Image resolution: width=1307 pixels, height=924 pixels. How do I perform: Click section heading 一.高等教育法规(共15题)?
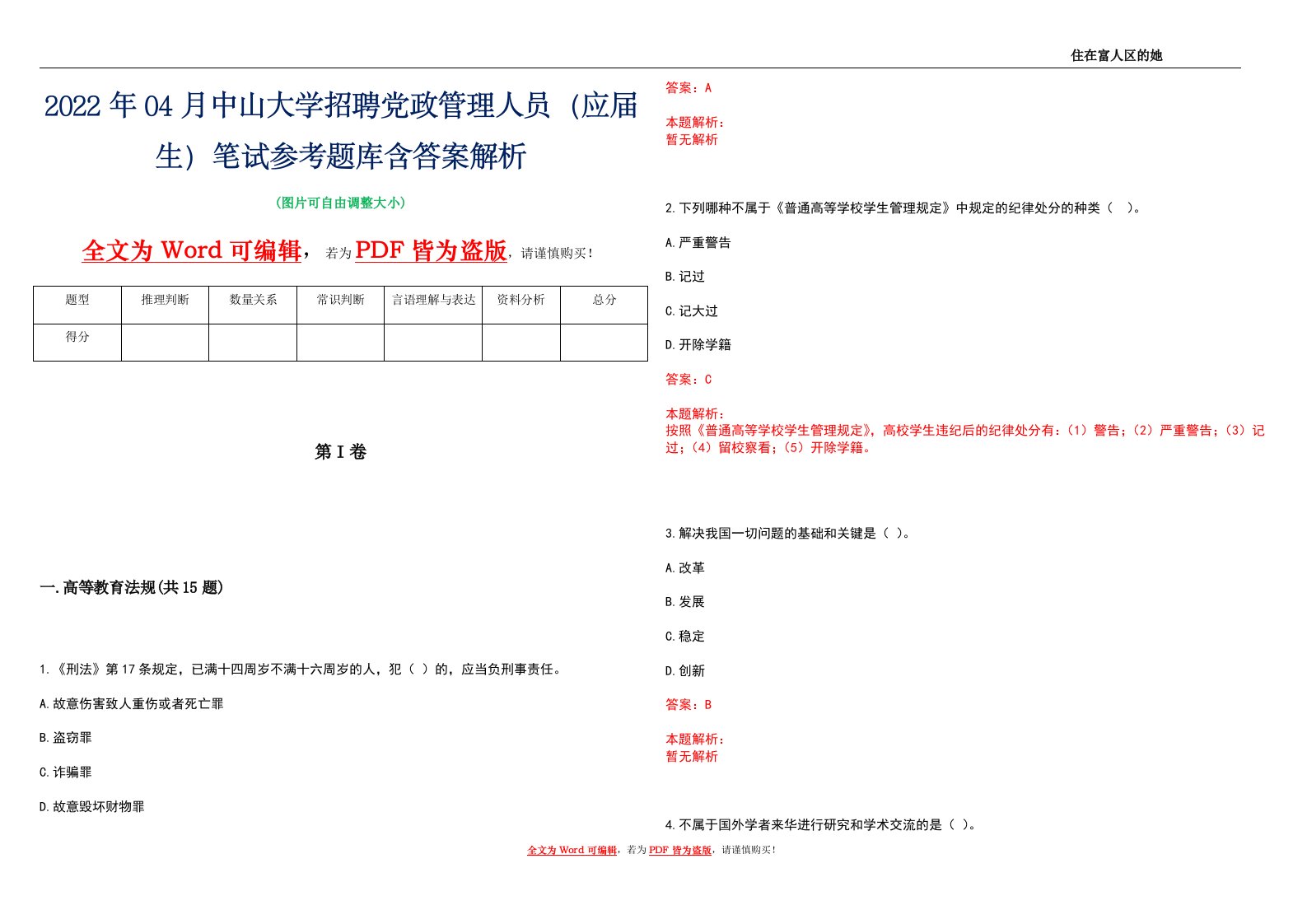tap(131, 588)
